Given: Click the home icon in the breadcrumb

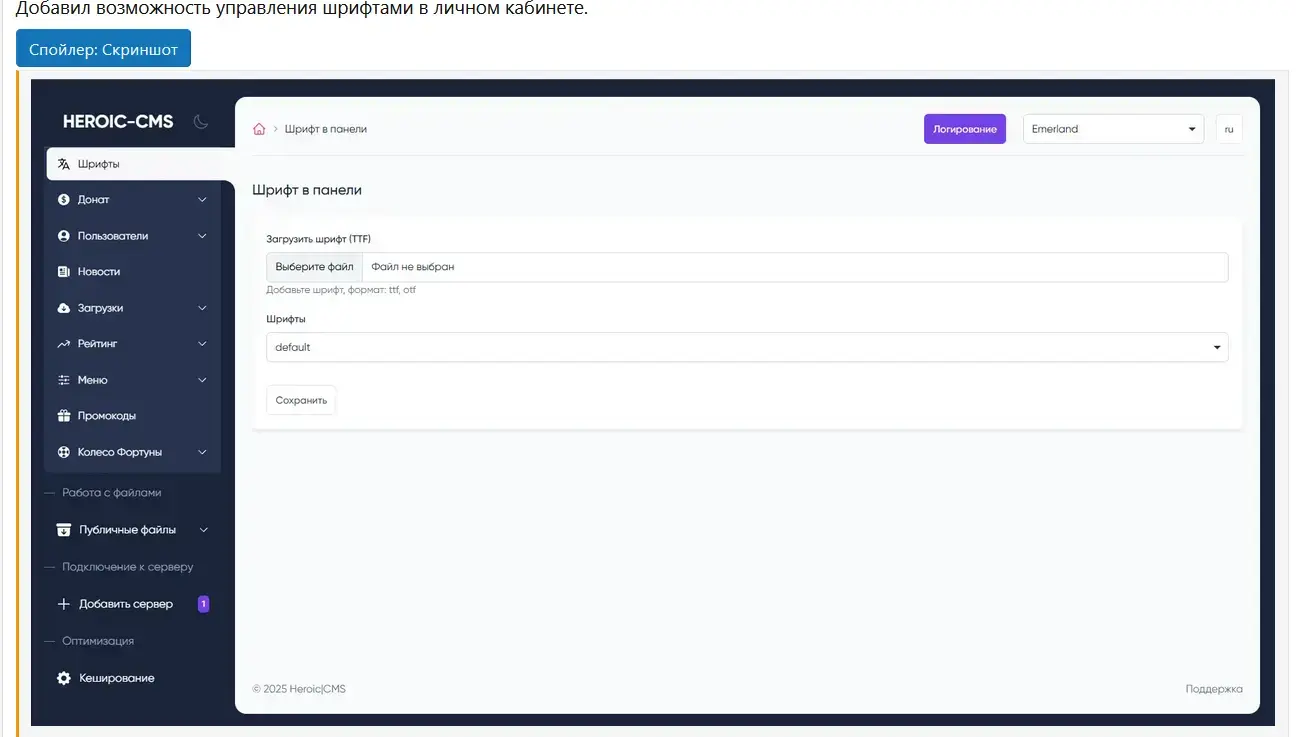Looking at the screenshot, I should (x=259, y=129).
